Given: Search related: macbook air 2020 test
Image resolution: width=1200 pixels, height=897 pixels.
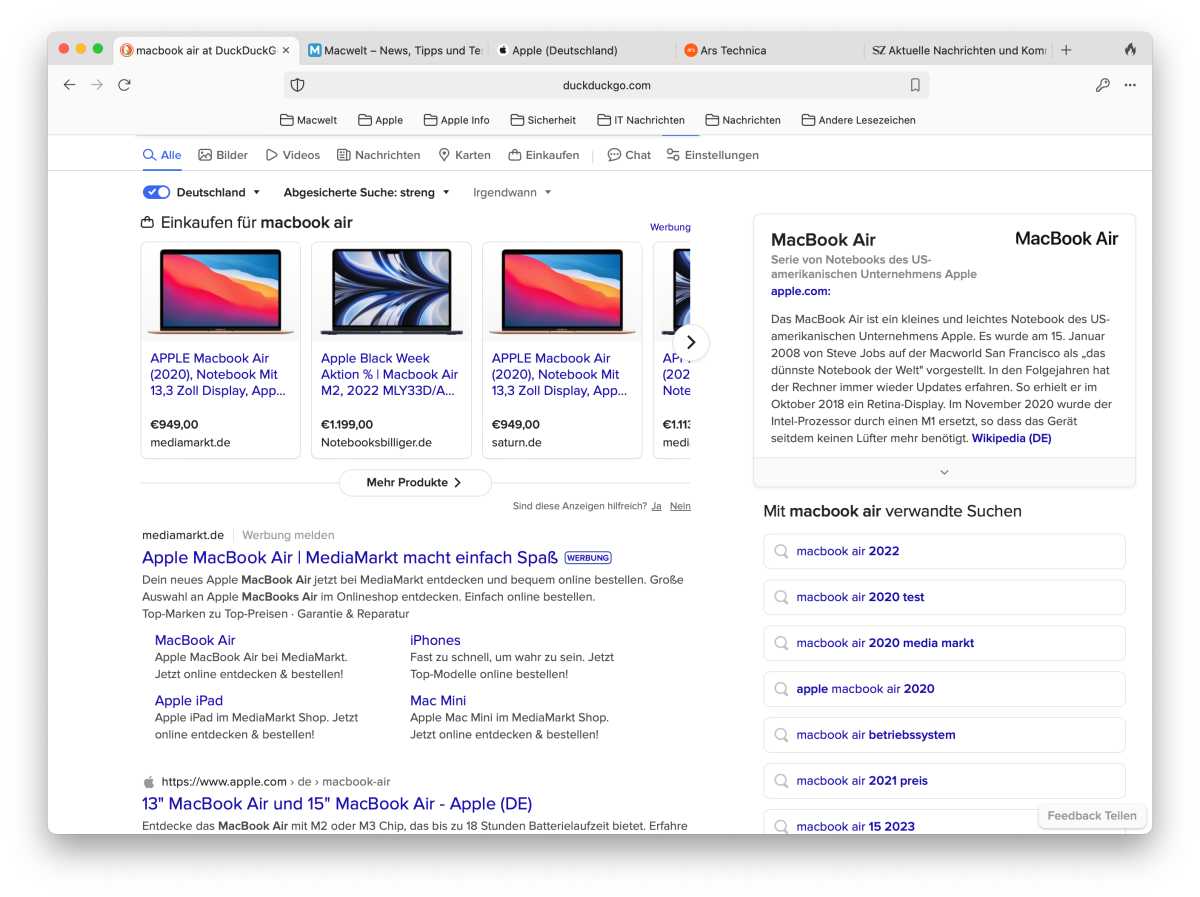Looking at the screenshot, I should [x=944, y=597].
